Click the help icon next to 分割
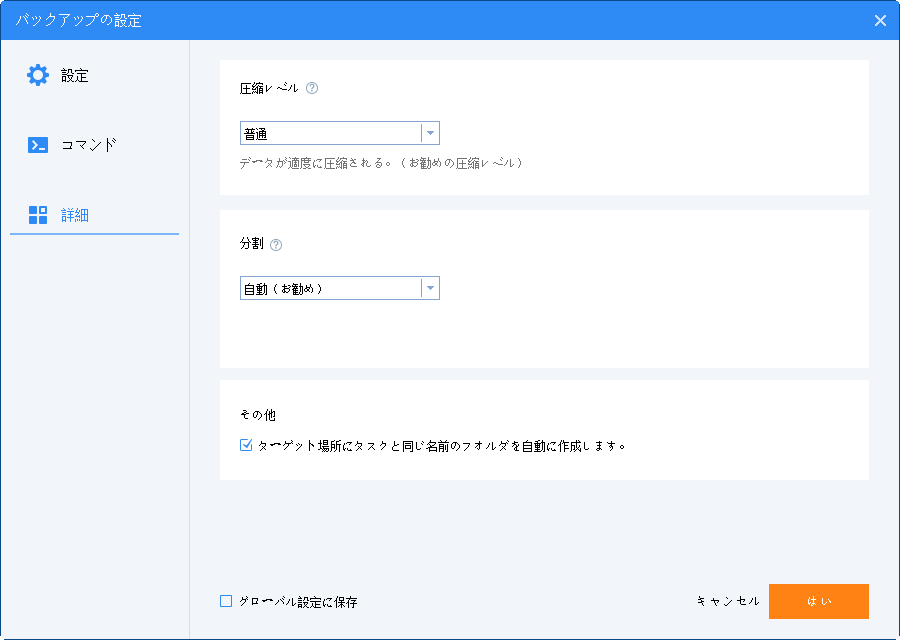900x640 pixels. [x=276, y=244]
